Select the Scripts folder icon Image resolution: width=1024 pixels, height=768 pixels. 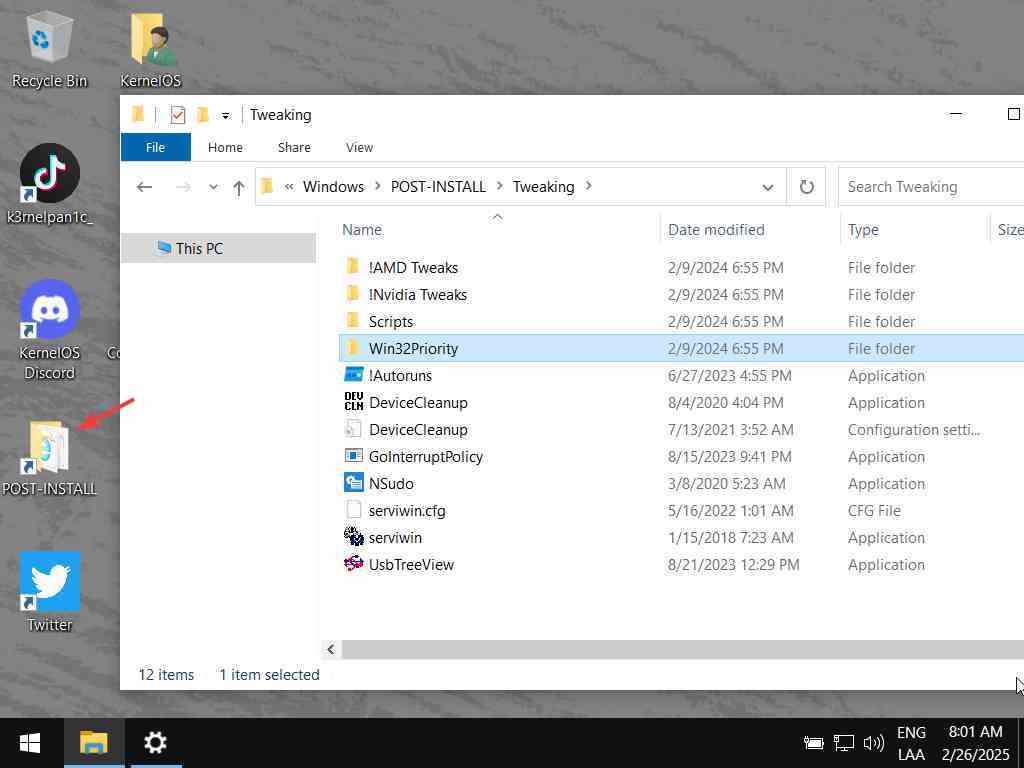pos(353,321)
